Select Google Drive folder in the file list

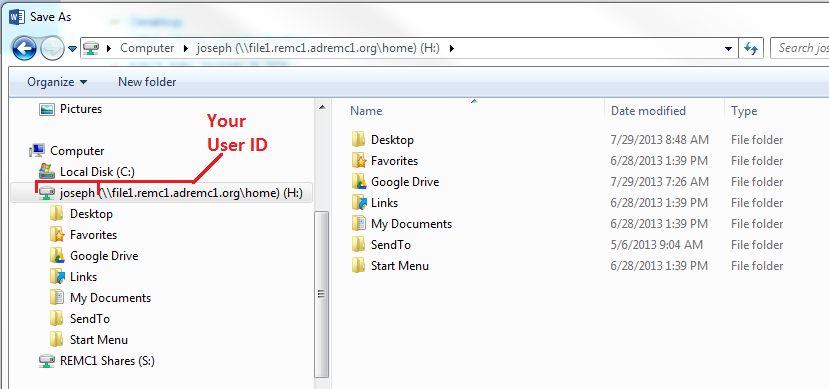tap(405, 182)
